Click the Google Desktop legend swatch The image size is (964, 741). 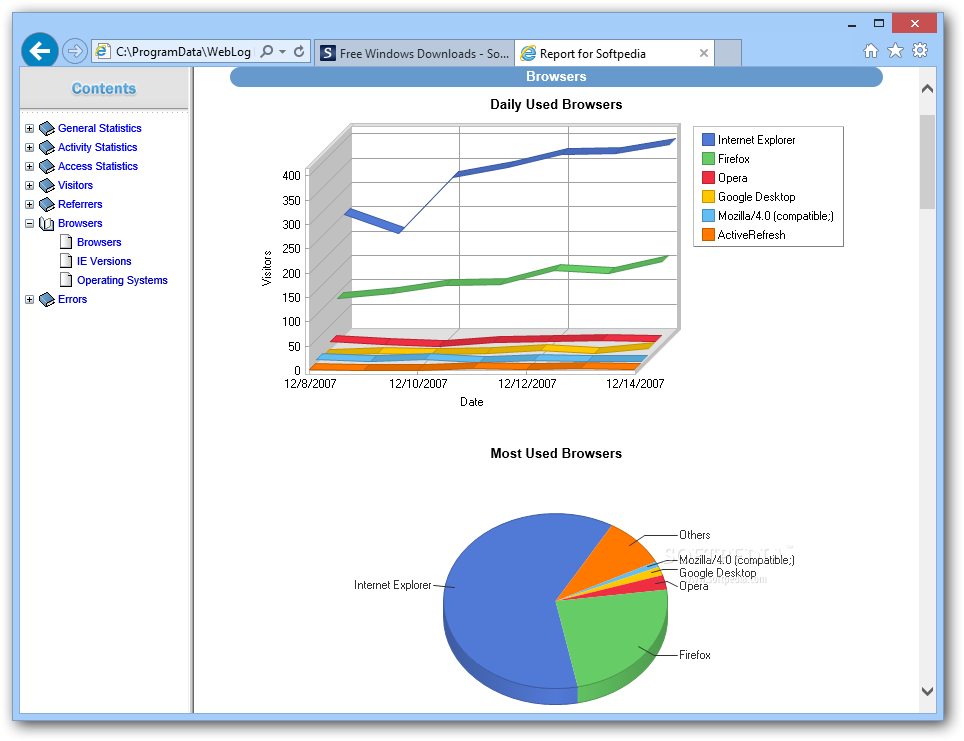pos(708,197)
